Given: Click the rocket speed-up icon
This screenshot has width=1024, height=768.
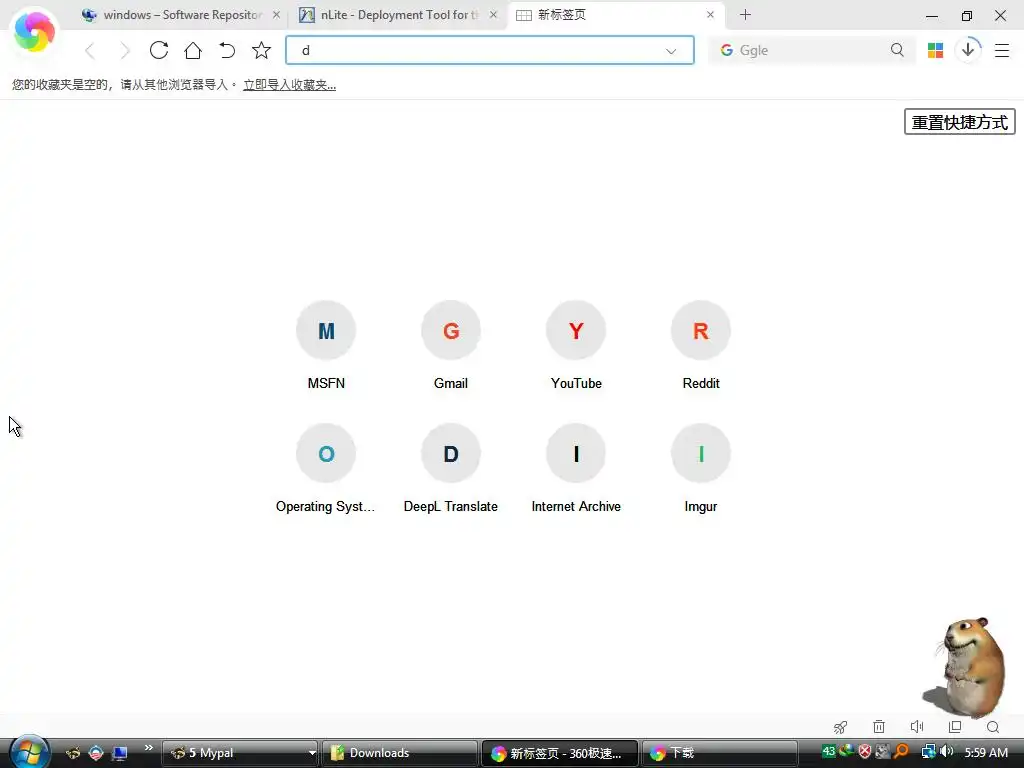Looking at the screenshot, I should pos(840,727).
